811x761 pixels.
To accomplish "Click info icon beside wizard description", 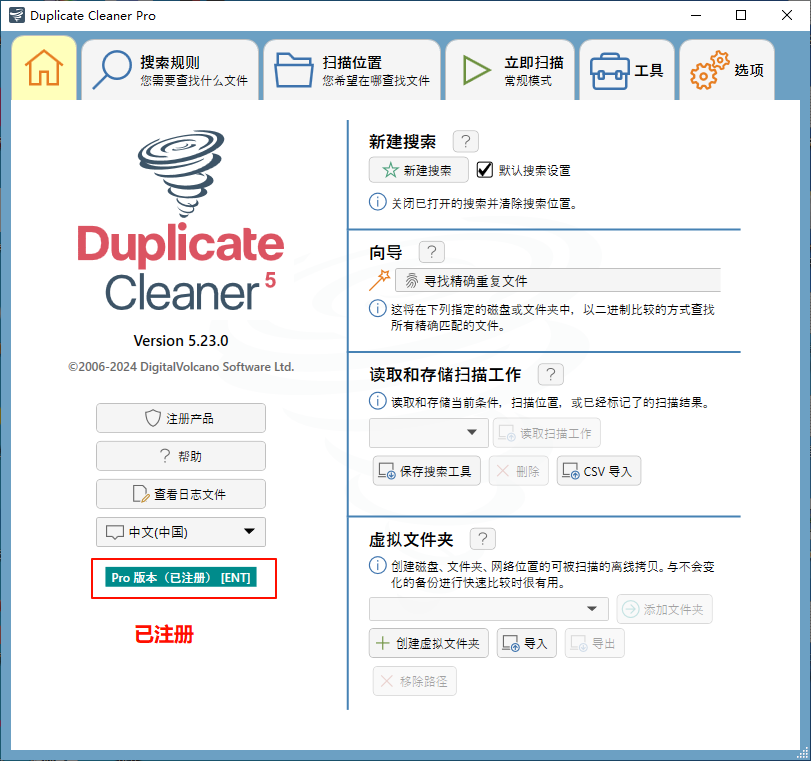I will 378,308.
